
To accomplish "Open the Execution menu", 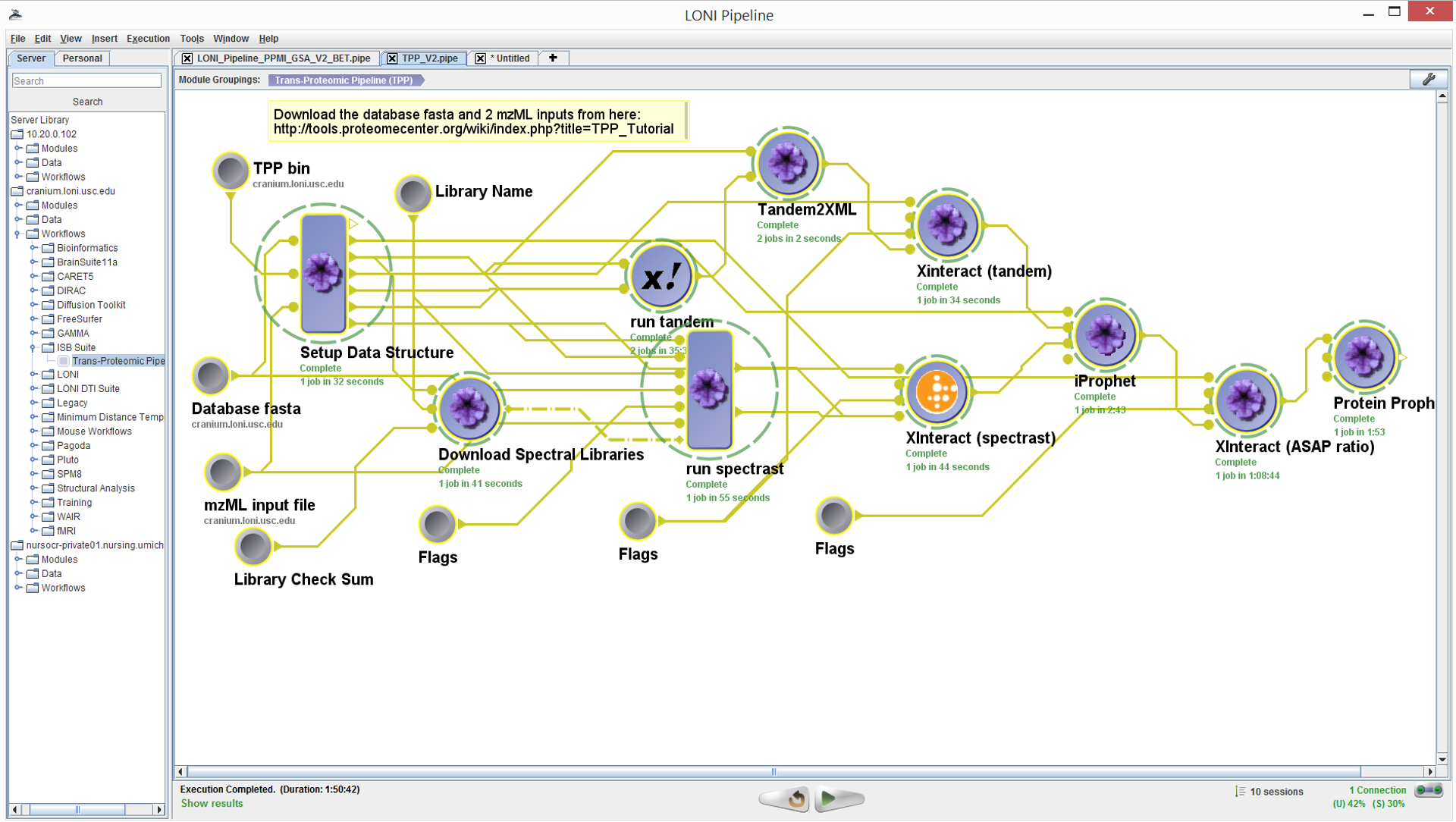I will click(x=148, y=39).
